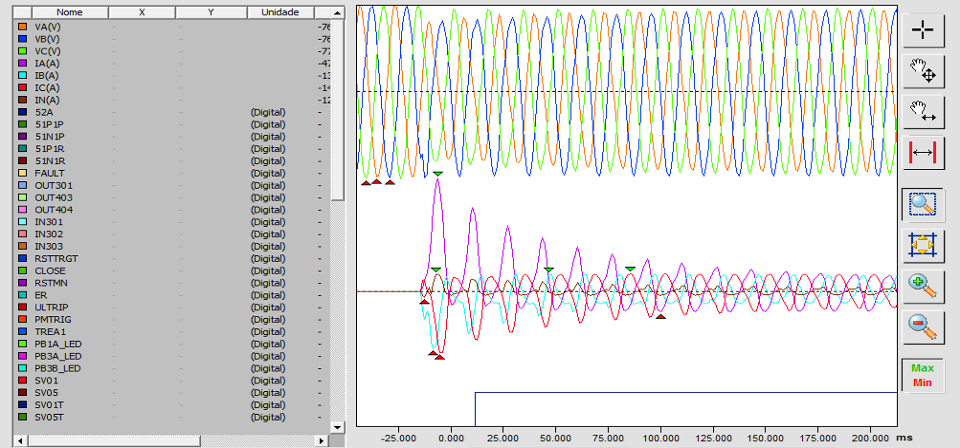
Task: Select the ULTRIP channel row
Action: (171, 307)
